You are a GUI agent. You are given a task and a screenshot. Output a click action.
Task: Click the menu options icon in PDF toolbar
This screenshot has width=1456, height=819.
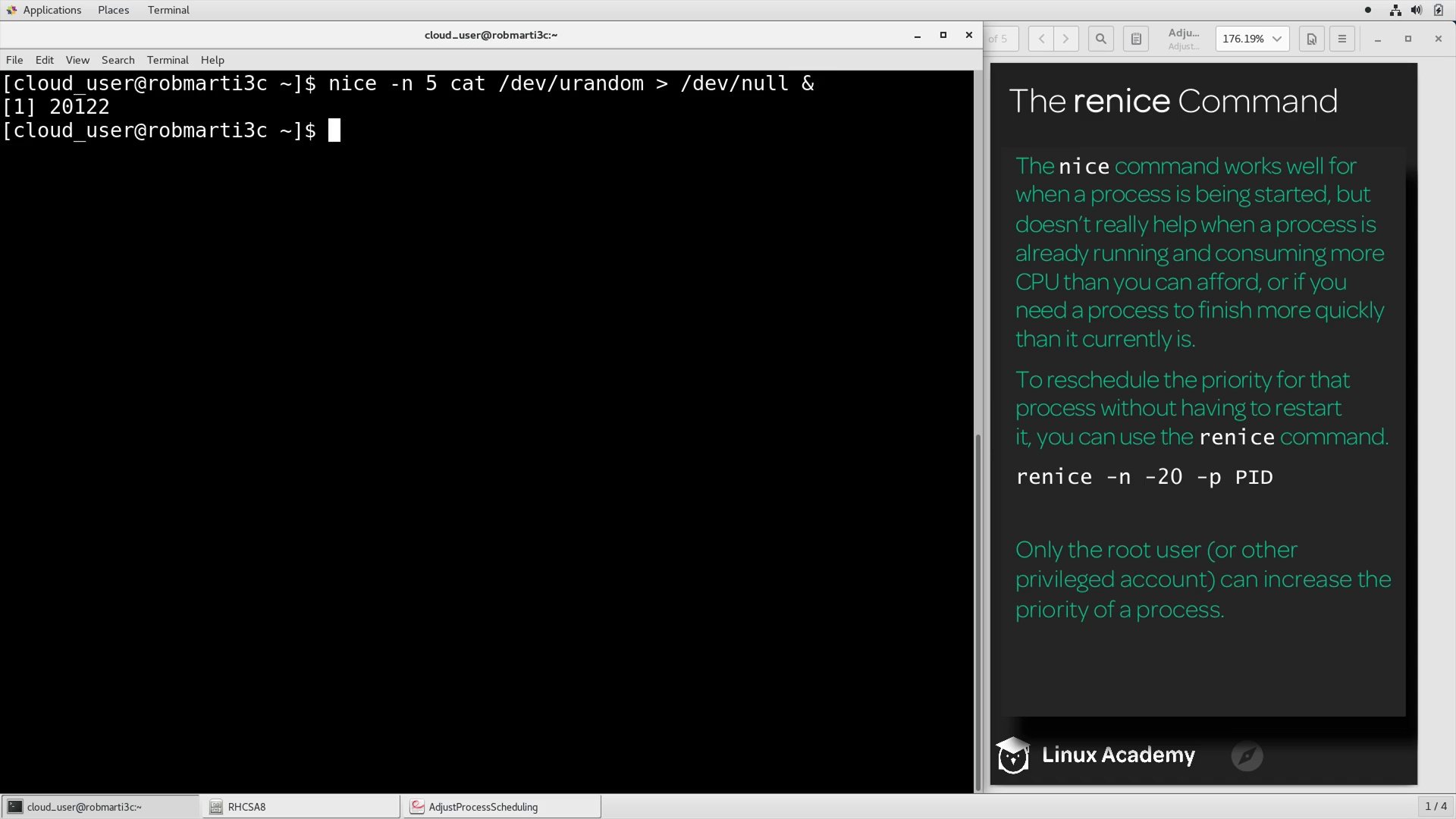[x=1342, y=39]
